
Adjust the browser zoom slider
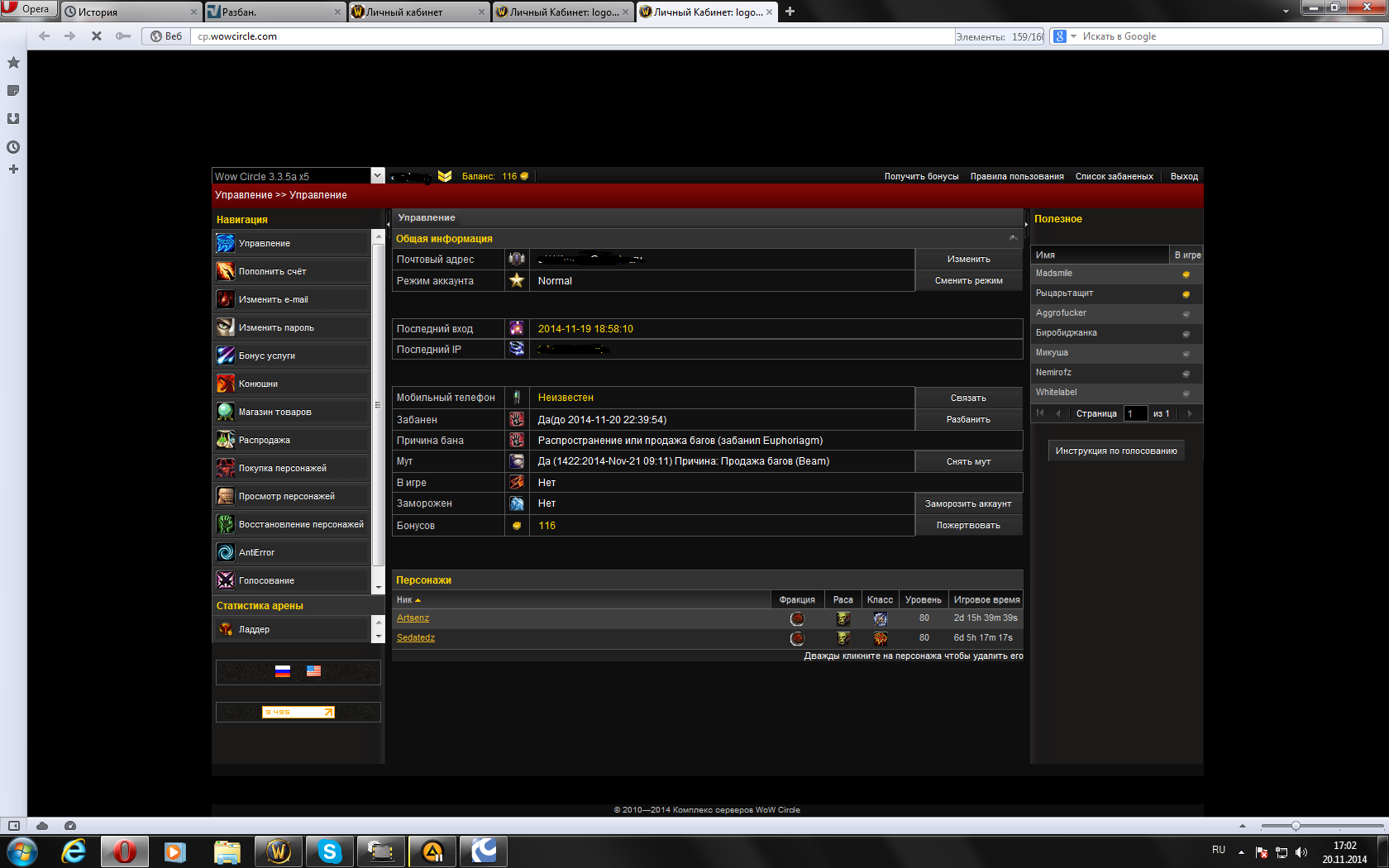pos(1296,826)
